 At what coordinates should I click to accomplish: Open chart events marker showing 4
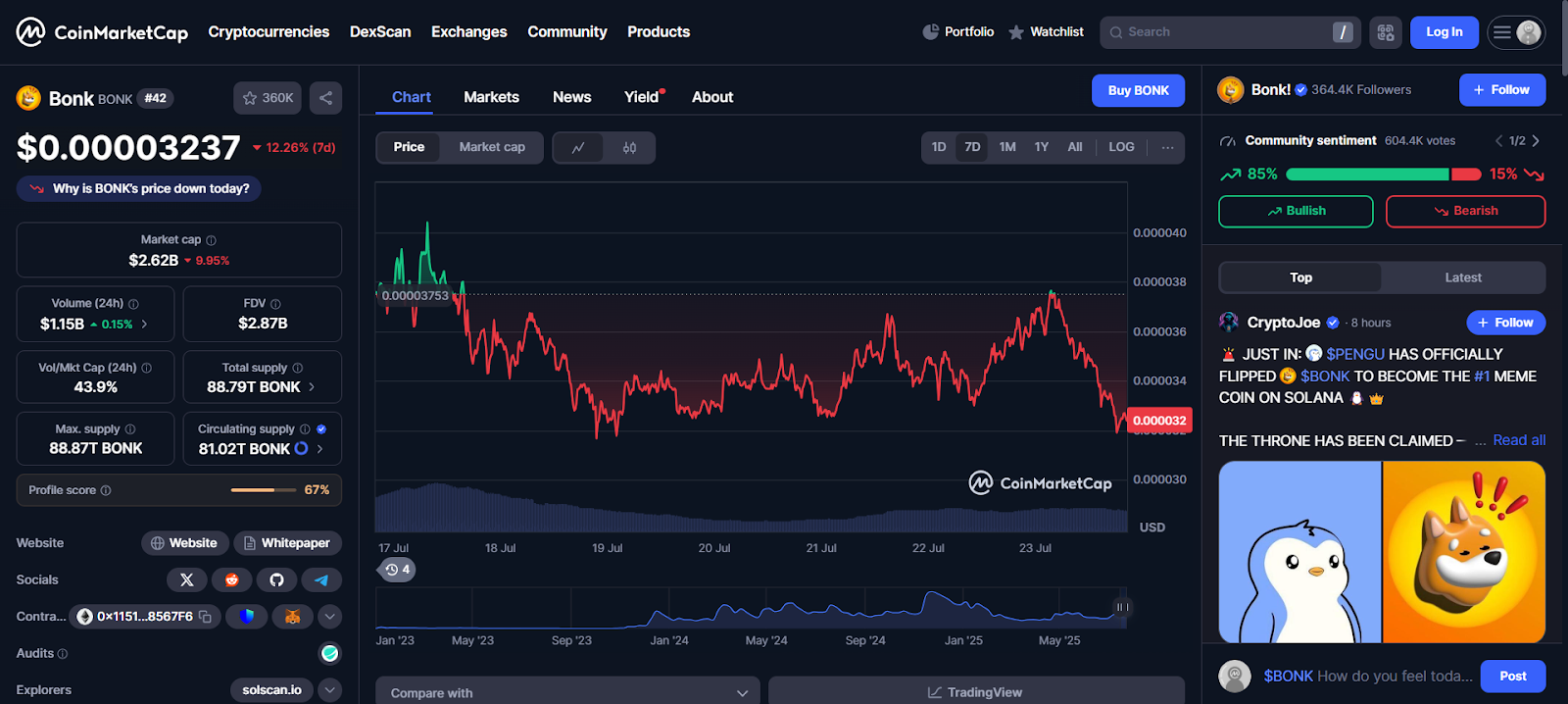coord(398,570)
